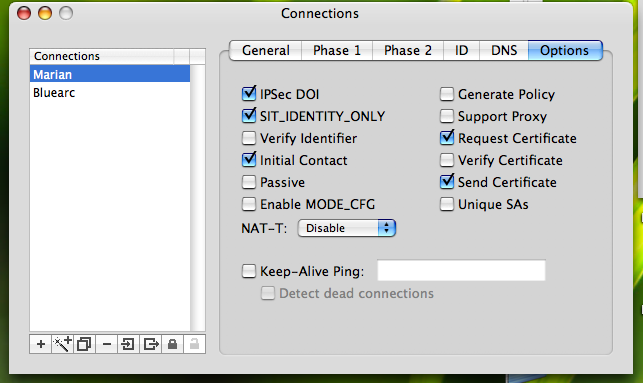Remove connection with minus icon

pos(107,344)
